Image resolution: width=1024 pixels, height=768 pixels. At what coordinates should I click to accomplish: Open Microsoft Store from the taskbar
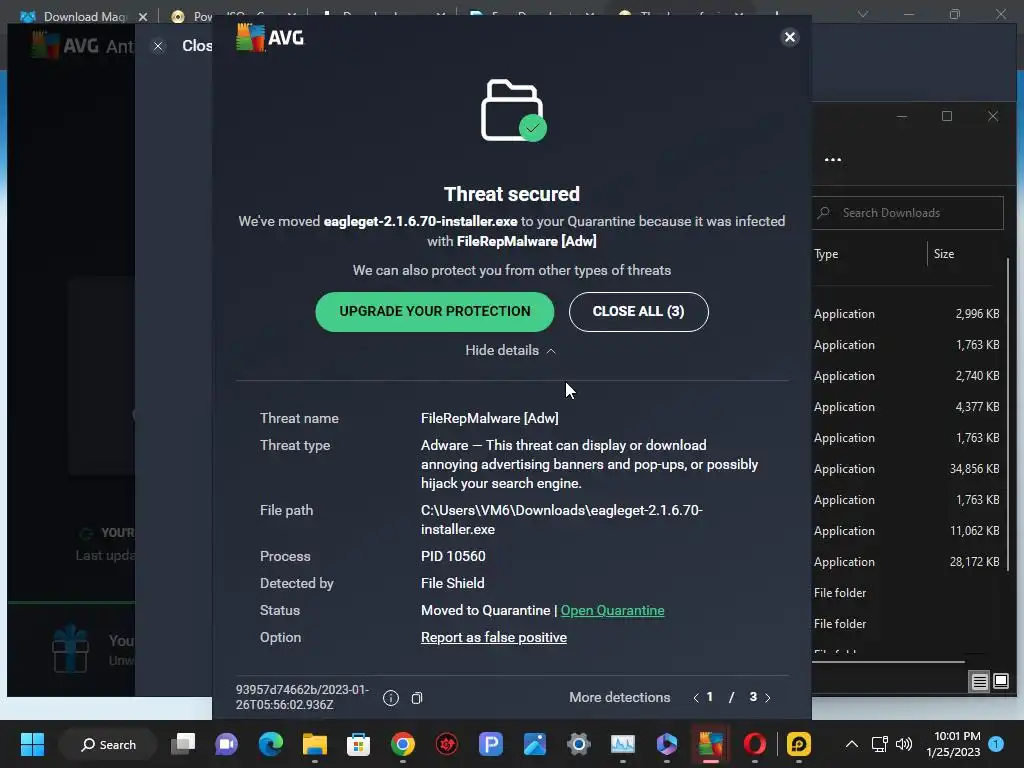tap(358, 744)
